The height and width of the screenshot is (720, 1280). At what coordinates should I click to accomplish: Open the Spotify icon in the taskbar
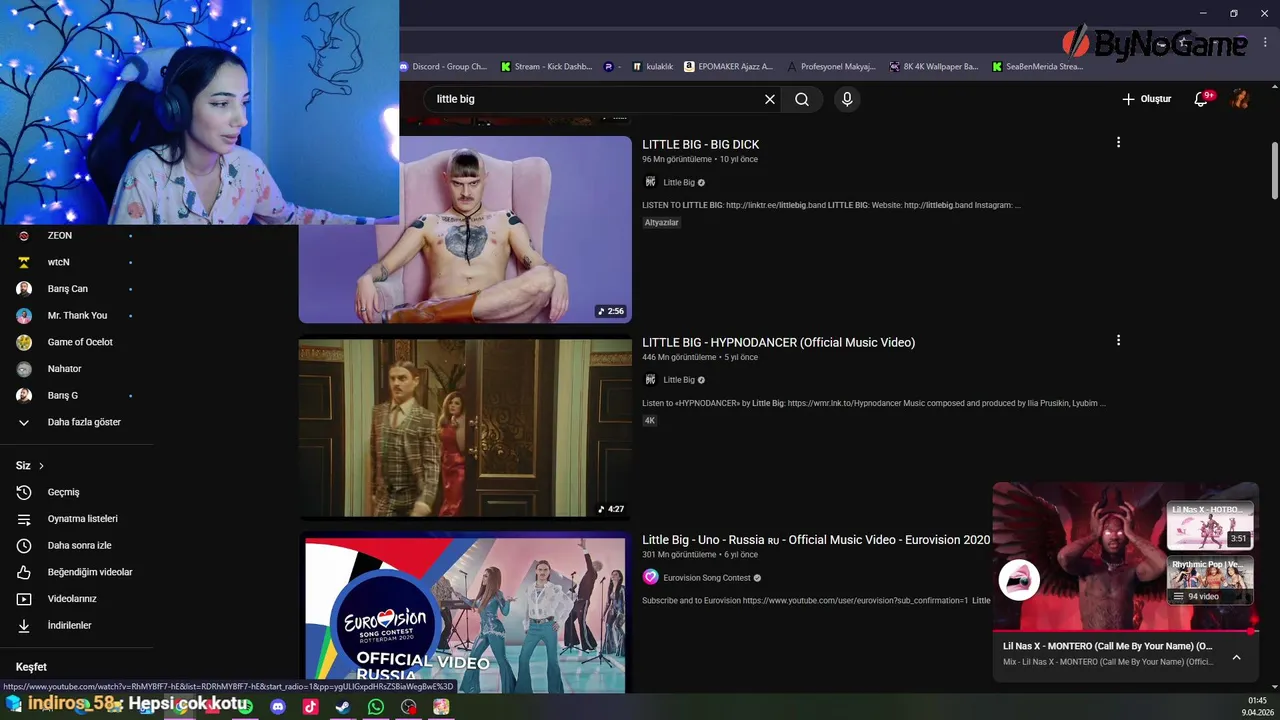(x=246, y=707)
